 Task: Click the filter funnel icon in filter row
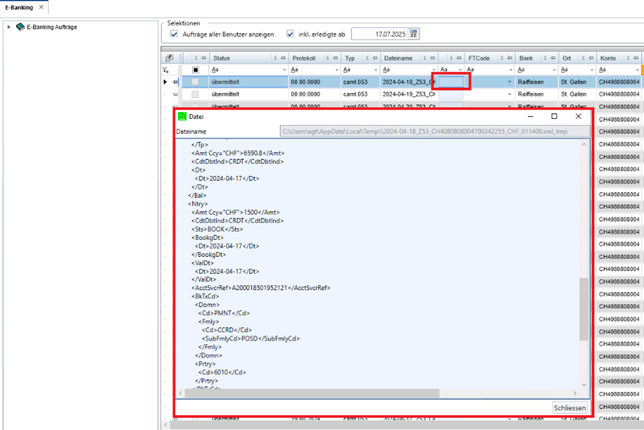pyautogui.click(x=166, y=70)
